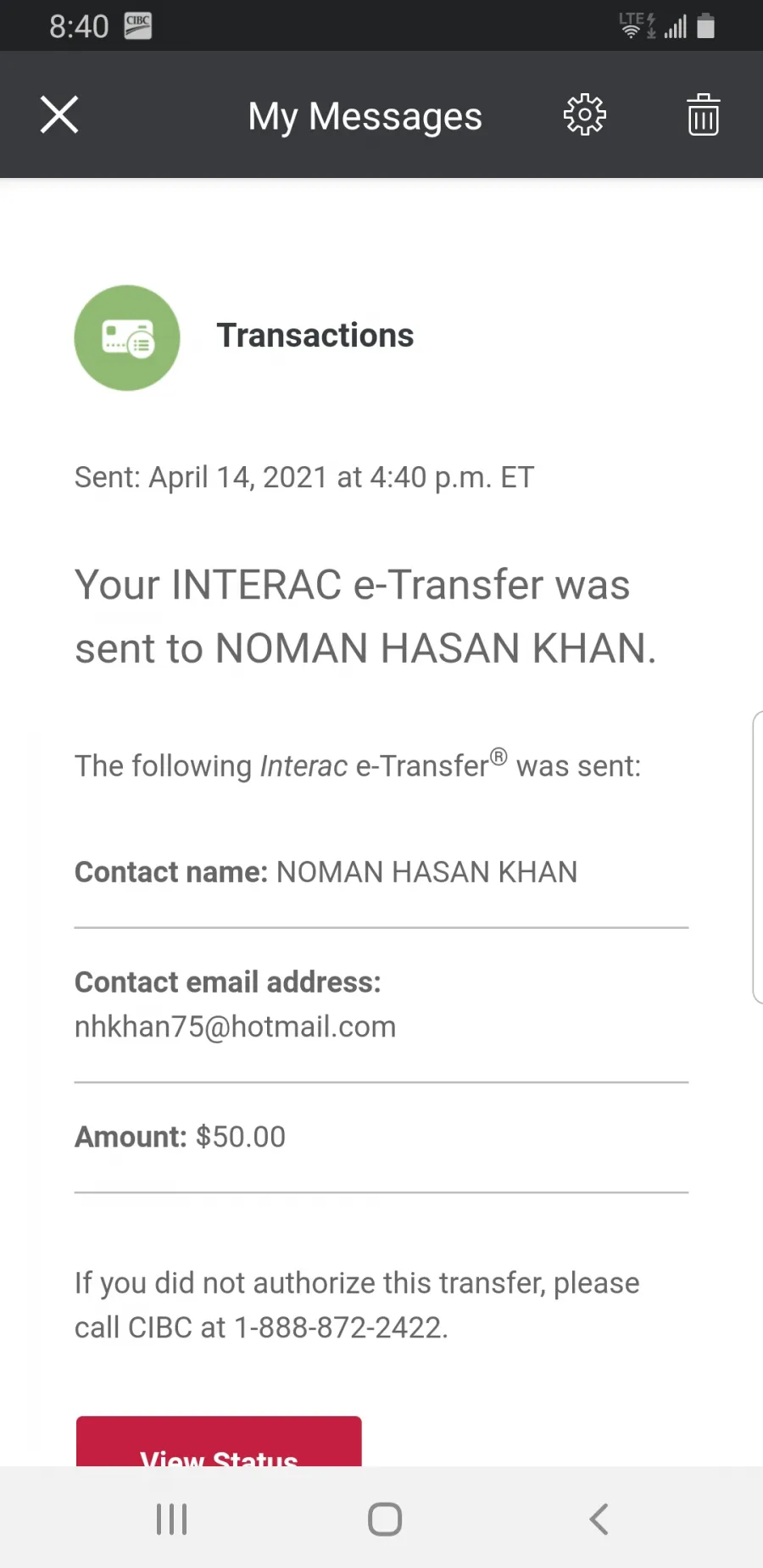Screen dimensions: 763x1568
Task: Open Android recent apps button
Action: pyautogui.click(x=171, y=1519)
